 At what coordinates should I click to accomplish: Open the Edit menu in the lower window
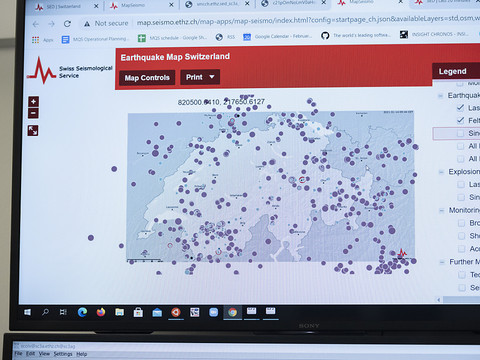click(30, 354)
